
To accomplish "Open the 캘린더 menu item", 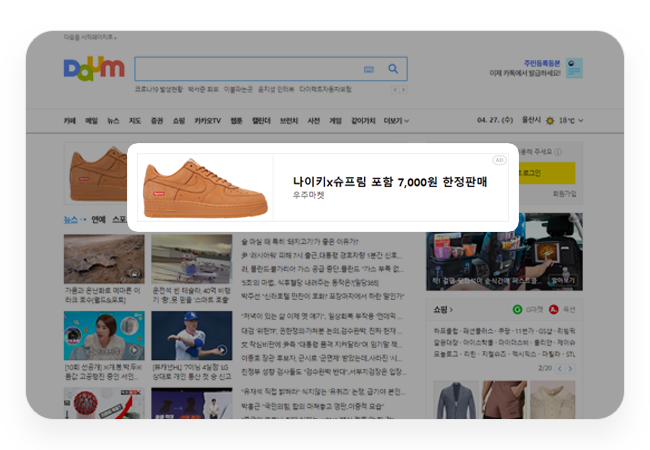I will click(x=261, y=121).
